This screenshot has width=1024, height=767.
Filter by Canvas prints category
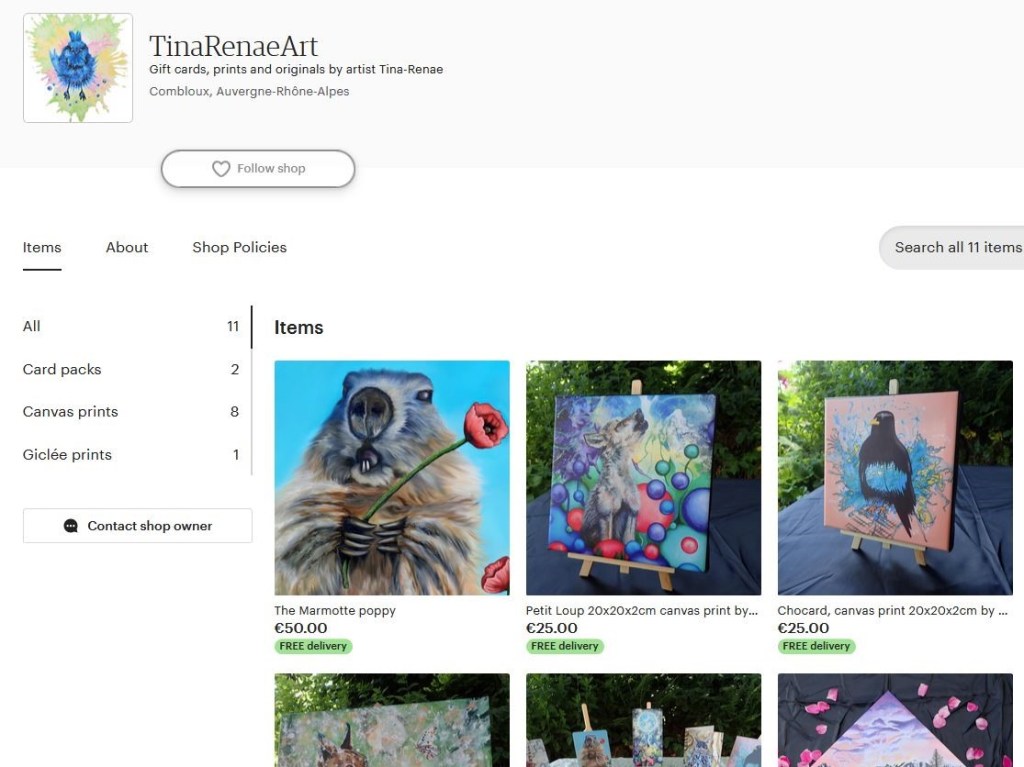point(131,412)
